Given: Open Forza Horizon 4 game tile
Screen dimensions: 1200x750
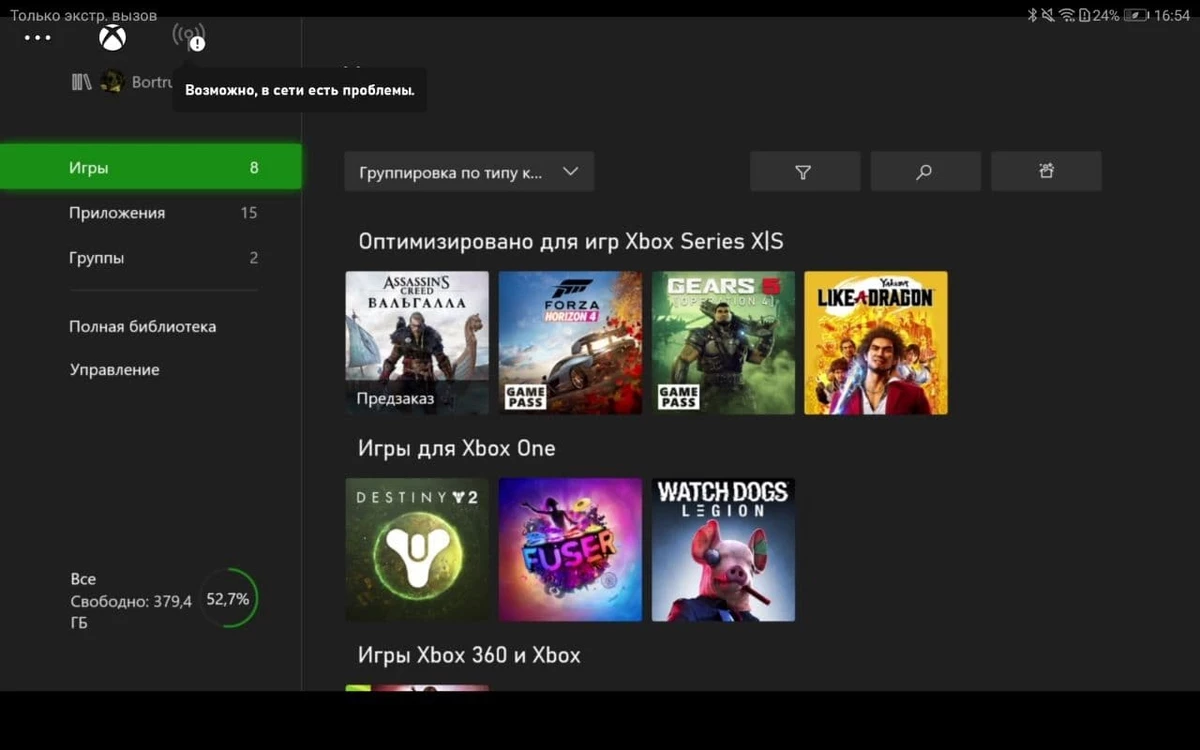Looking at the screenshot, I should (x=570, y=343).
